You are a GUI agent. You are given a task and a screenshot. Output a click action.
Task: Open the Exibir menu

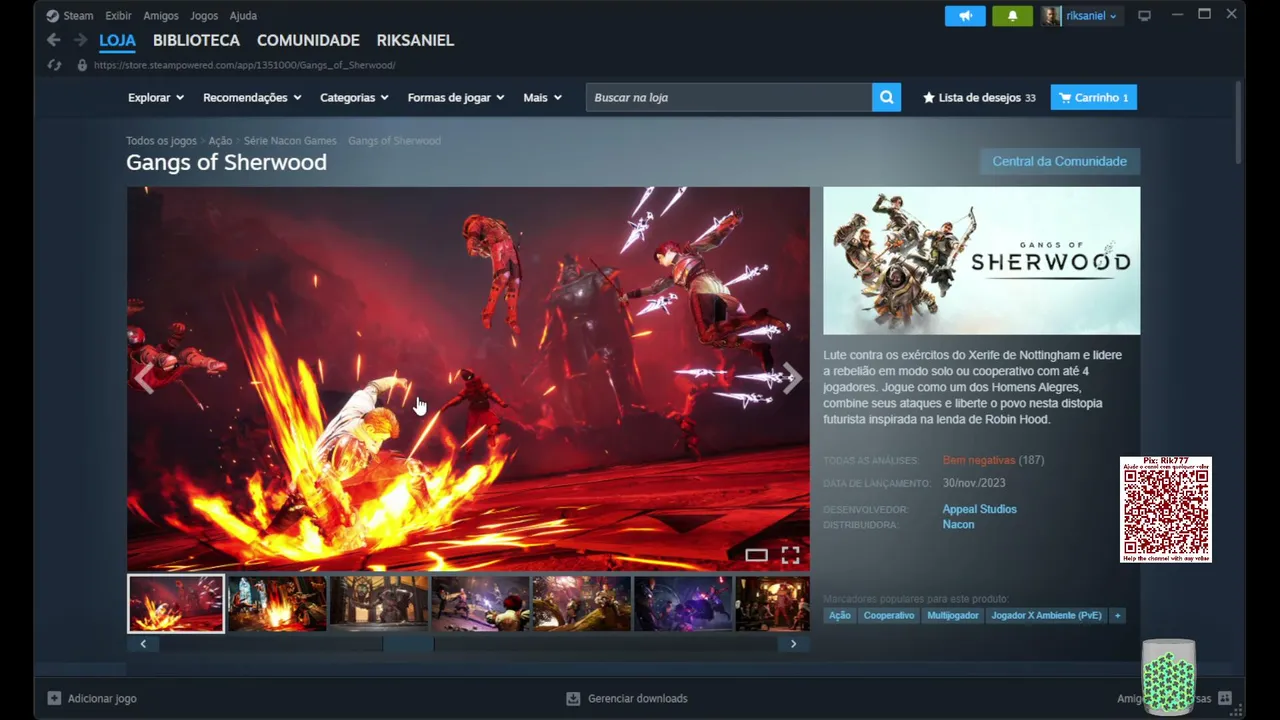point(118,16)
